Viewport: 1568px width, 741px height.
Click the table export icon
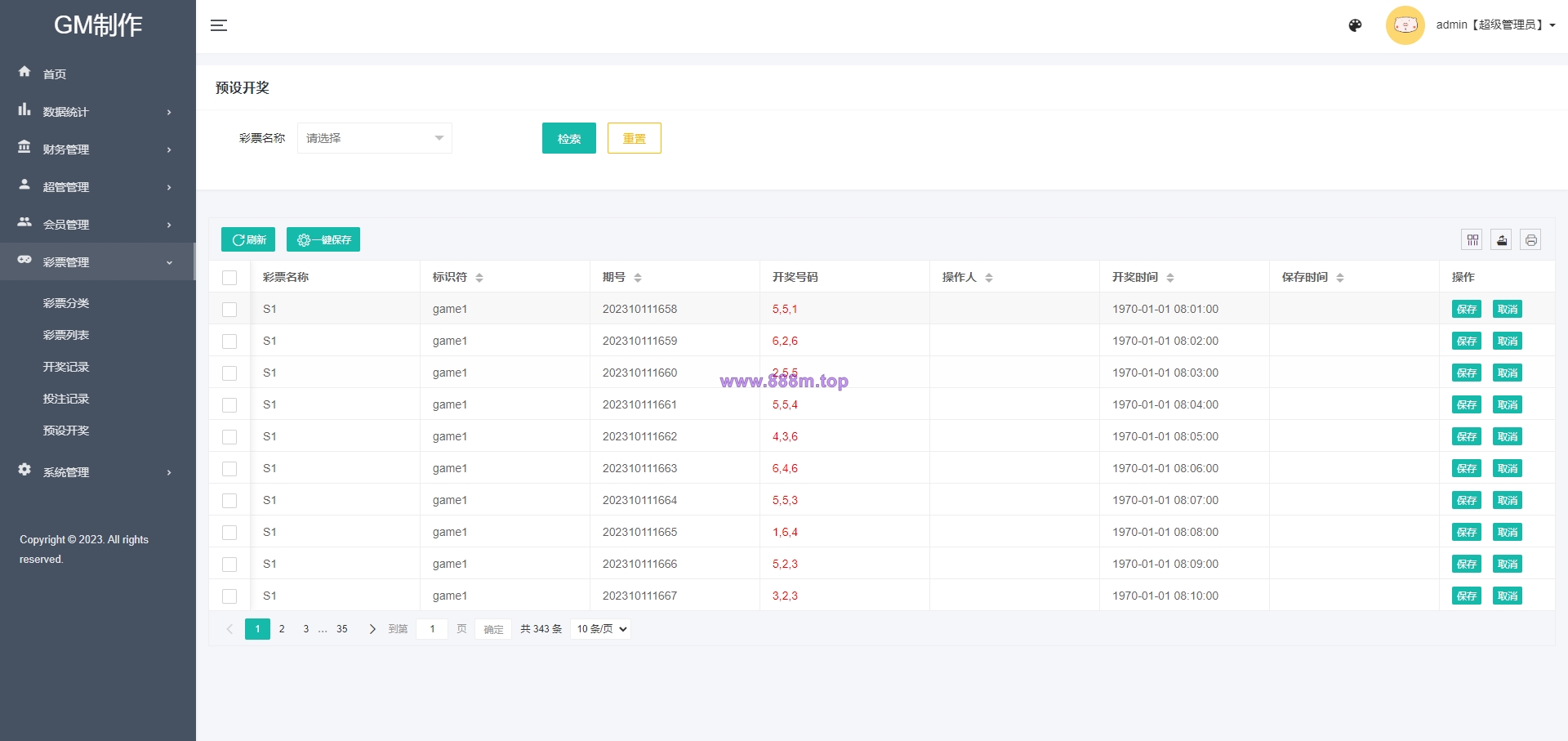1501,239
